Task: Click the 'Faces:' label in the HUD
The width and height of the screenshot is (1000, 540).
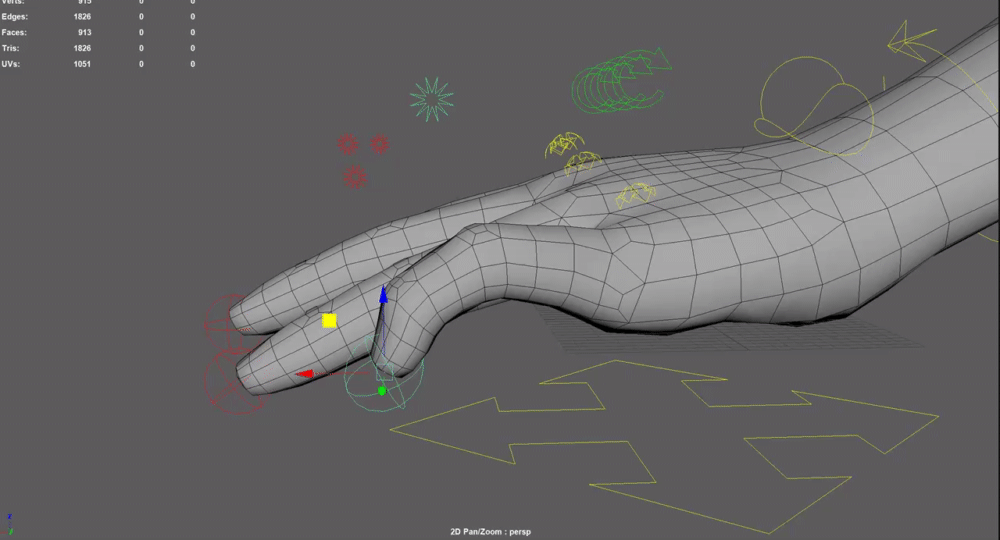Action: click(x=14, y=33)
